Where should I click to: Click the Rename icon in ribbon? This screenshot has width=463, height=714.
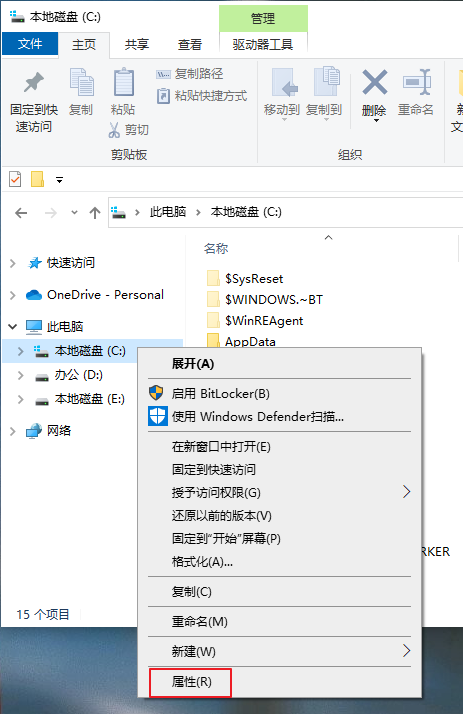(x=417, y=82)
